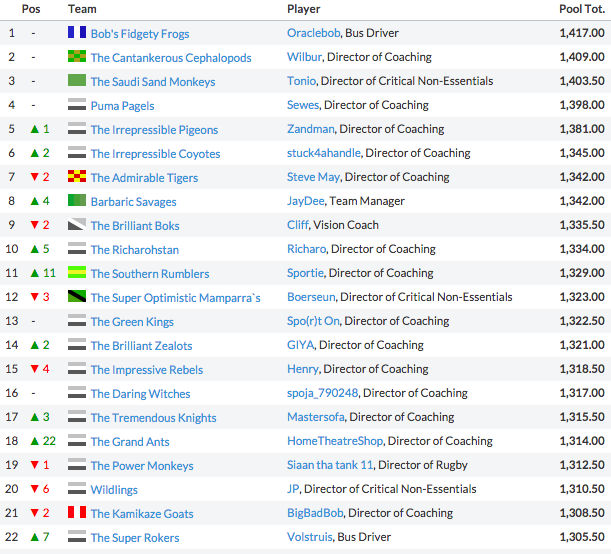
Task: View player profile JayDee
Action: pyautogui.click(x=306, y=201)
